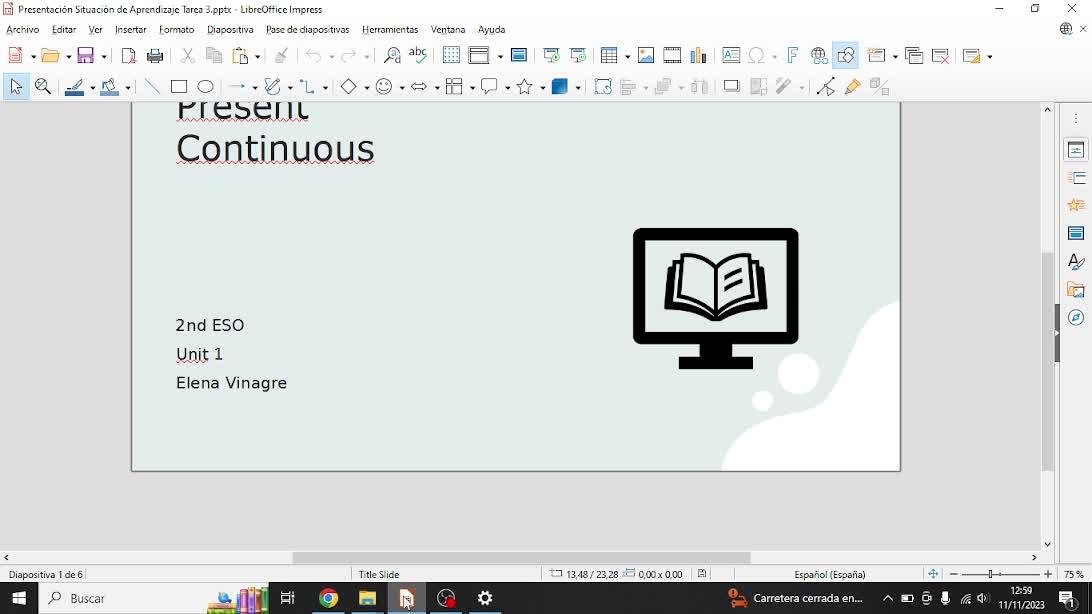Start slideshow from first slide

coord(551,56)
